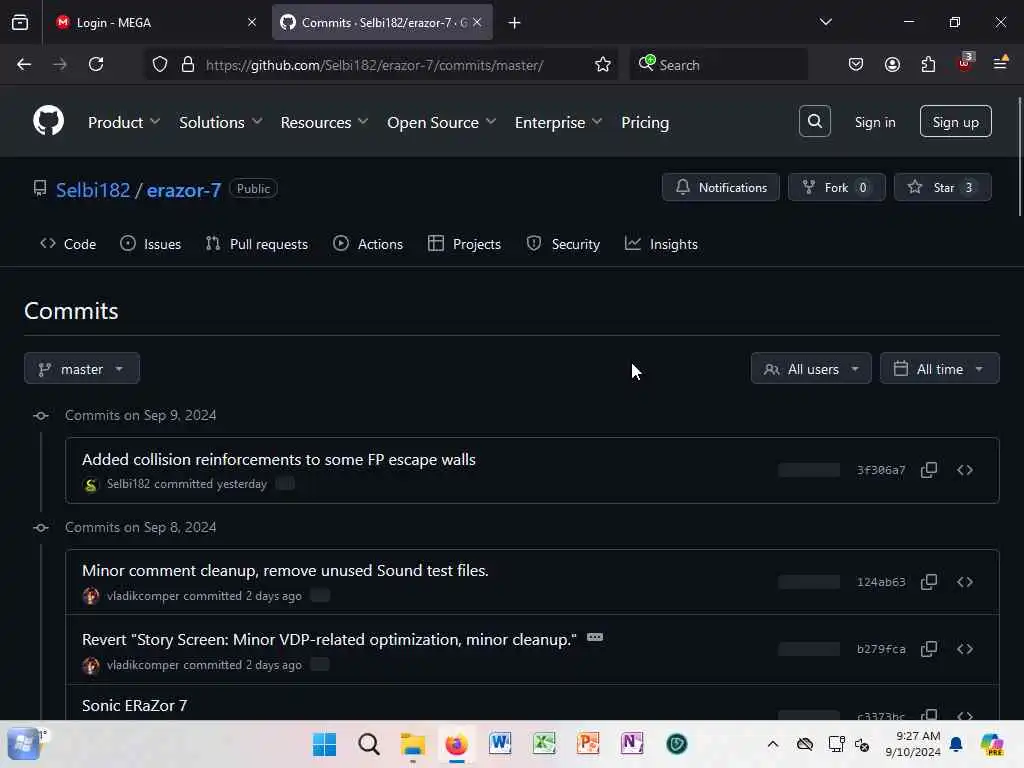Open the All time date filter dropdown
The image size is (1024, 768).
click(939, 368)
